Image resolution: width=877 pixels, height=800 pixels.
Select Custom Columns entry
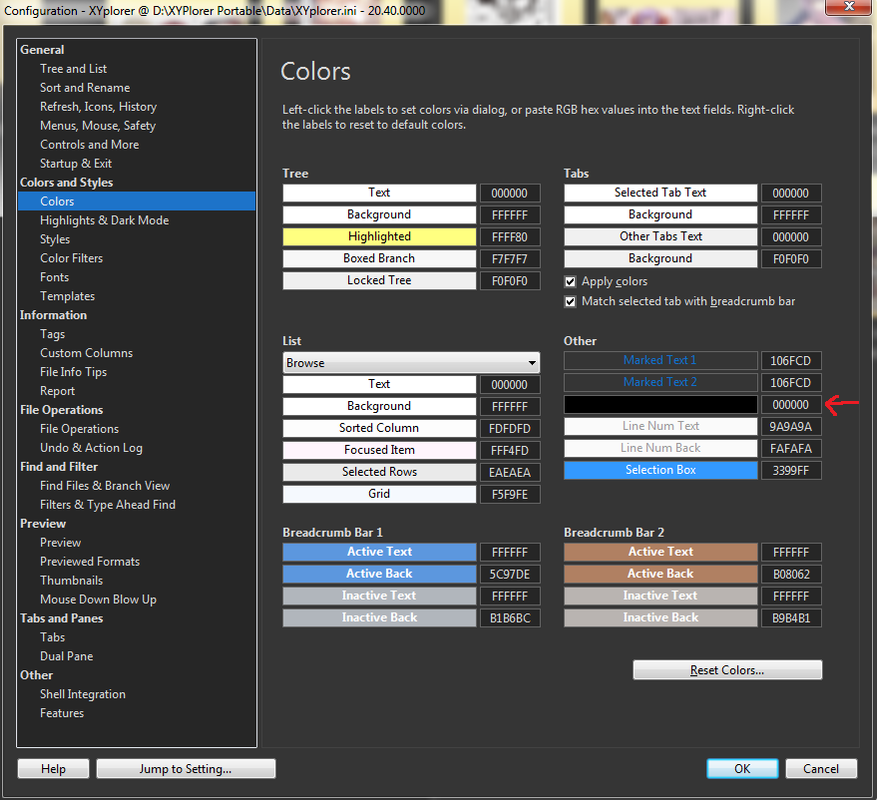tap(87, 353)
